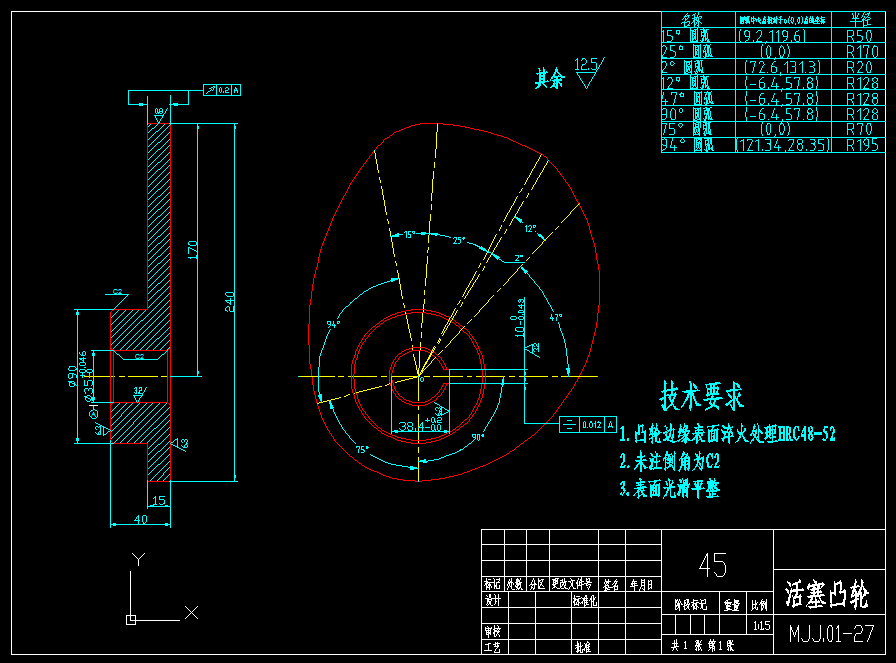Click the R170 radius cell
The image size is (896, 663).
[x=858, y=51]
